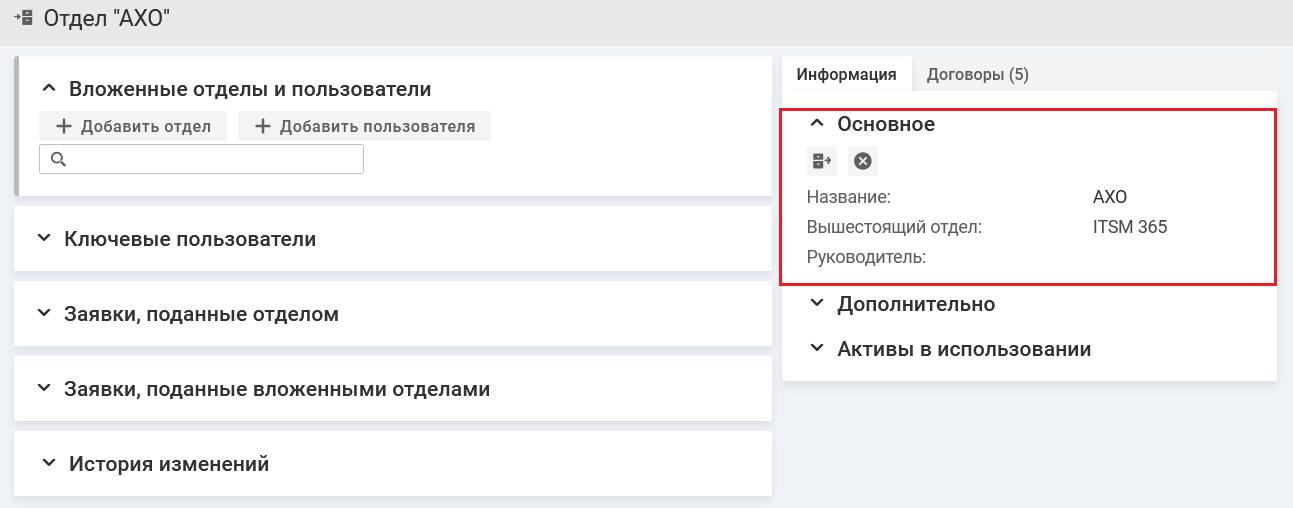The height and width of the screenshot is (508, 1293).
Task: Open the Договоры (5) tab
Action: (977, 74)
